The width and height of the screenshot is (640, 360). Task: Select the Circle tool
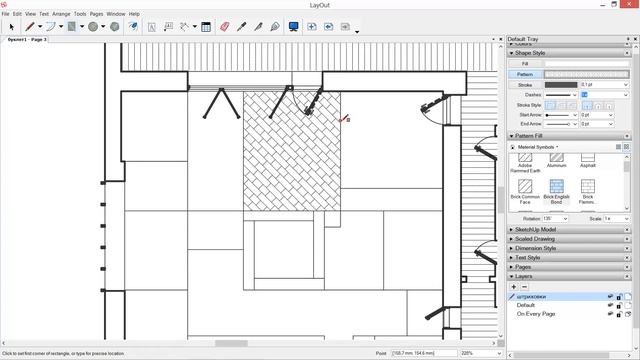click(93, 27)
